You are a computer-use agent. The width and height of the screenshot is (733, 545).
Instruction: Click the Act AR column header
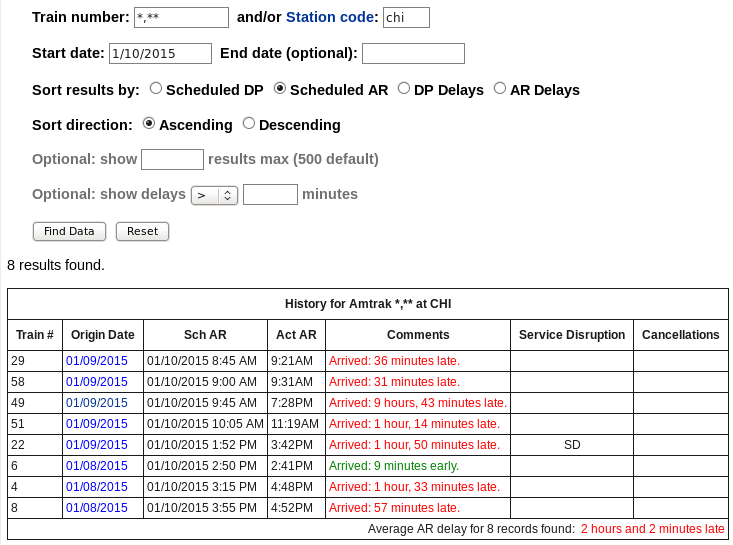(296, 335)
